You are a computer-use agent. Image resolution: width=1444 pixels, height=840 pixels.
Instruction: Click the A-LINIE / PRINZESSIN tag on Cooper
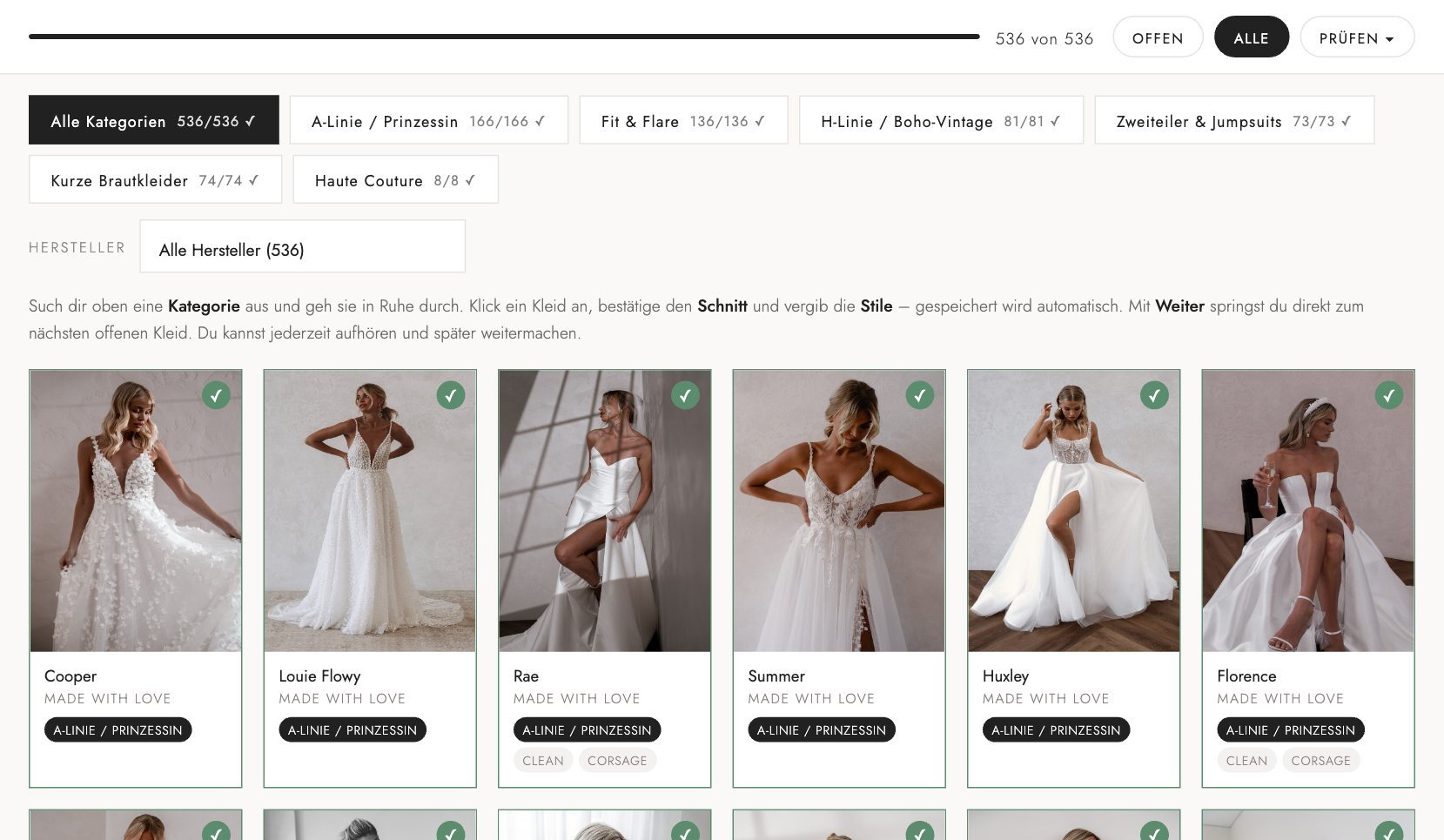coord(118,729)
